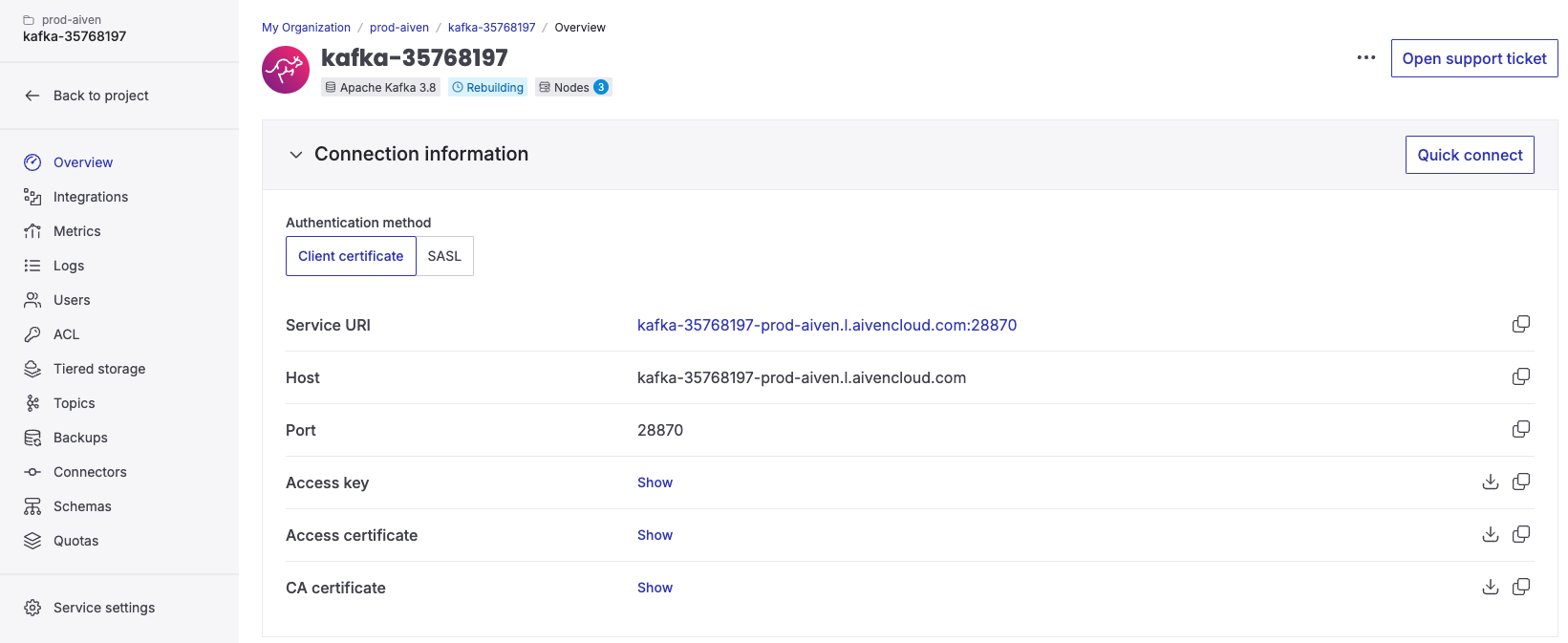Copy the Port value
Viewport: 1568px width, 643px height.
[1521, 430]
